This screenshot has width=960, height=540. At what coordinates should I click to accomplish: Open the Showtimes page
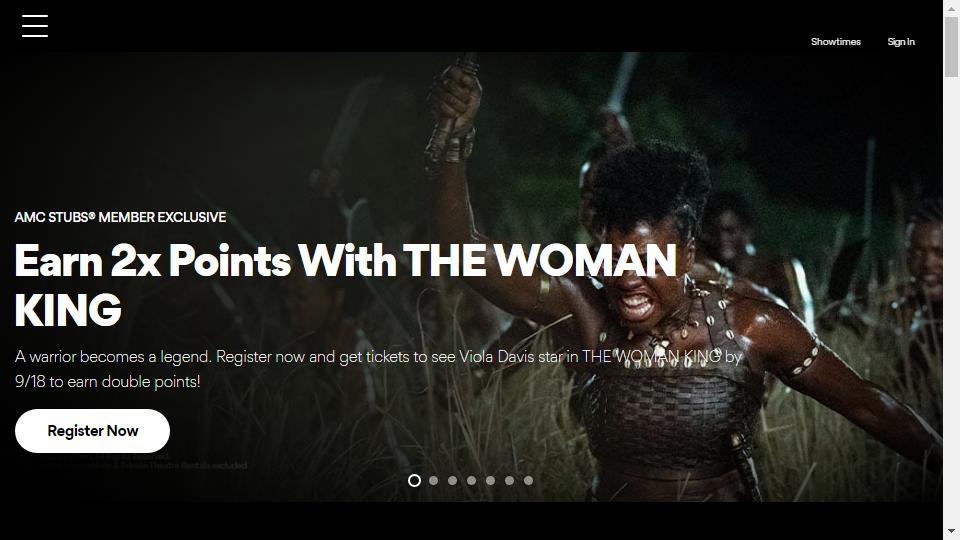coord(836,42)
